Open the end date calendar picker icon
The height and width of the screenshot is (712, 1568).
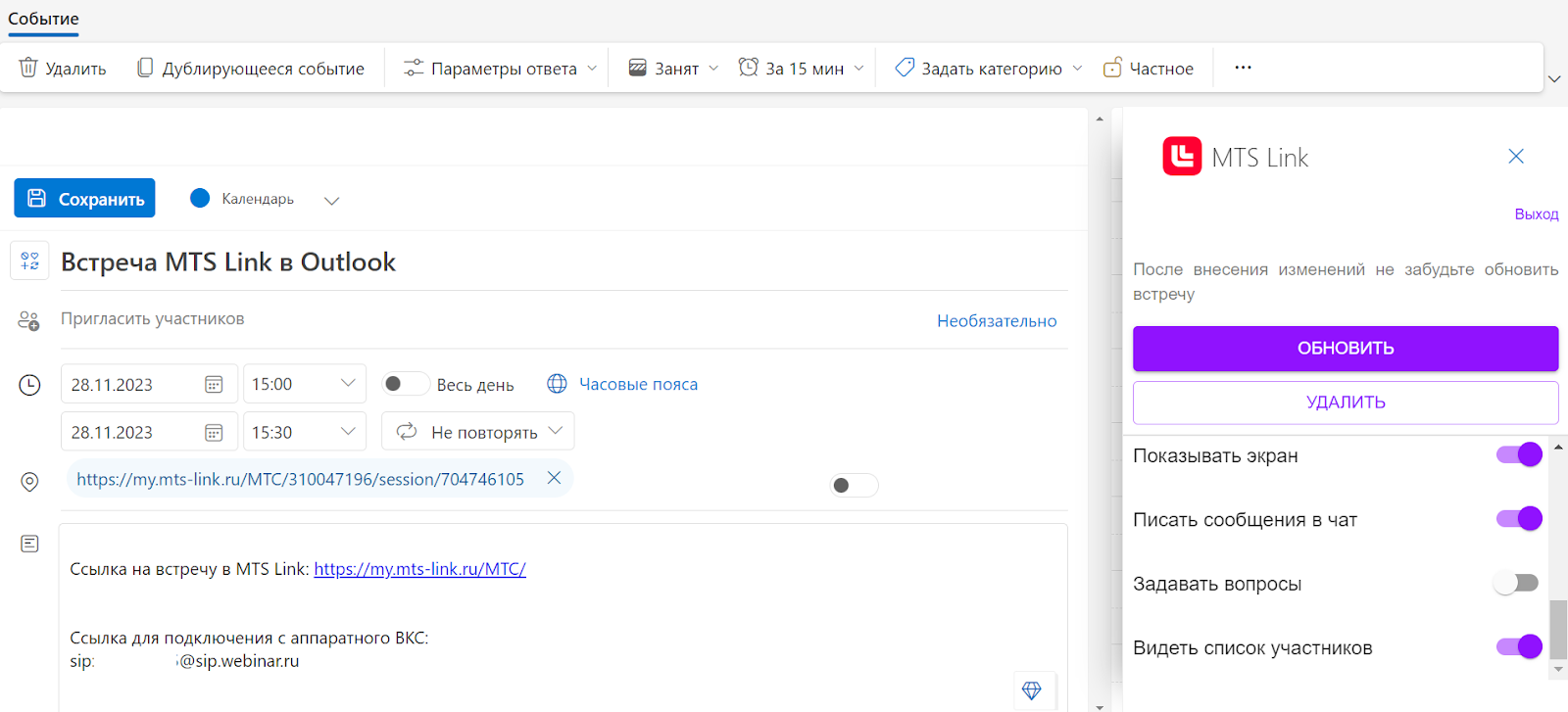click(x=214, y=432)
